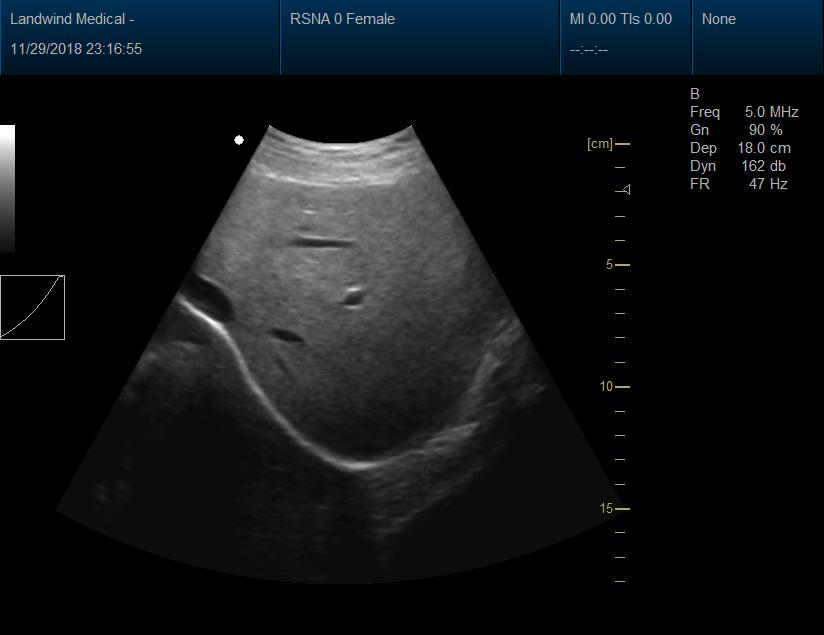Image resolution: width=824 pixels, height=635 pixels.
Task: Select the 'Gn 90 %' gain parameter
Action: pos(736,130)
